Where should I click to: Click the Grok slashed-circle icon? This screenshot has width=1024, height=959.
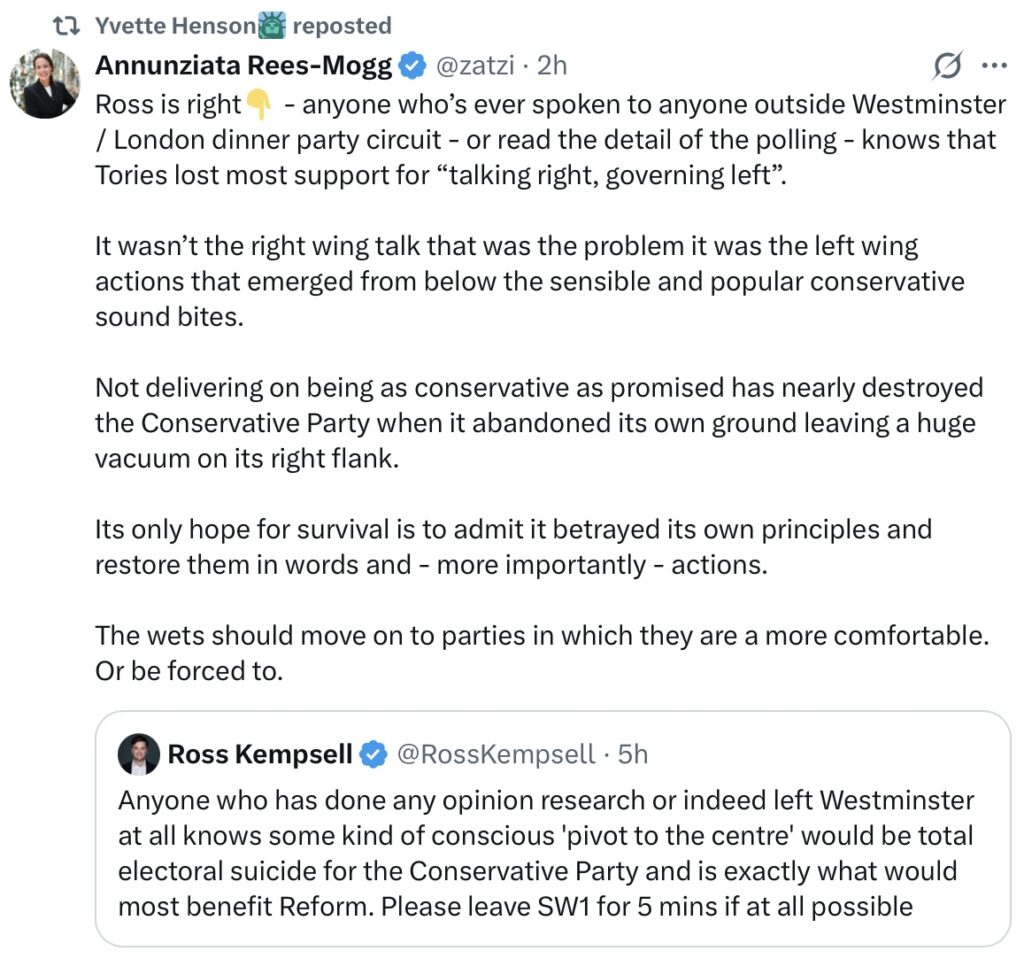point(946,66)
